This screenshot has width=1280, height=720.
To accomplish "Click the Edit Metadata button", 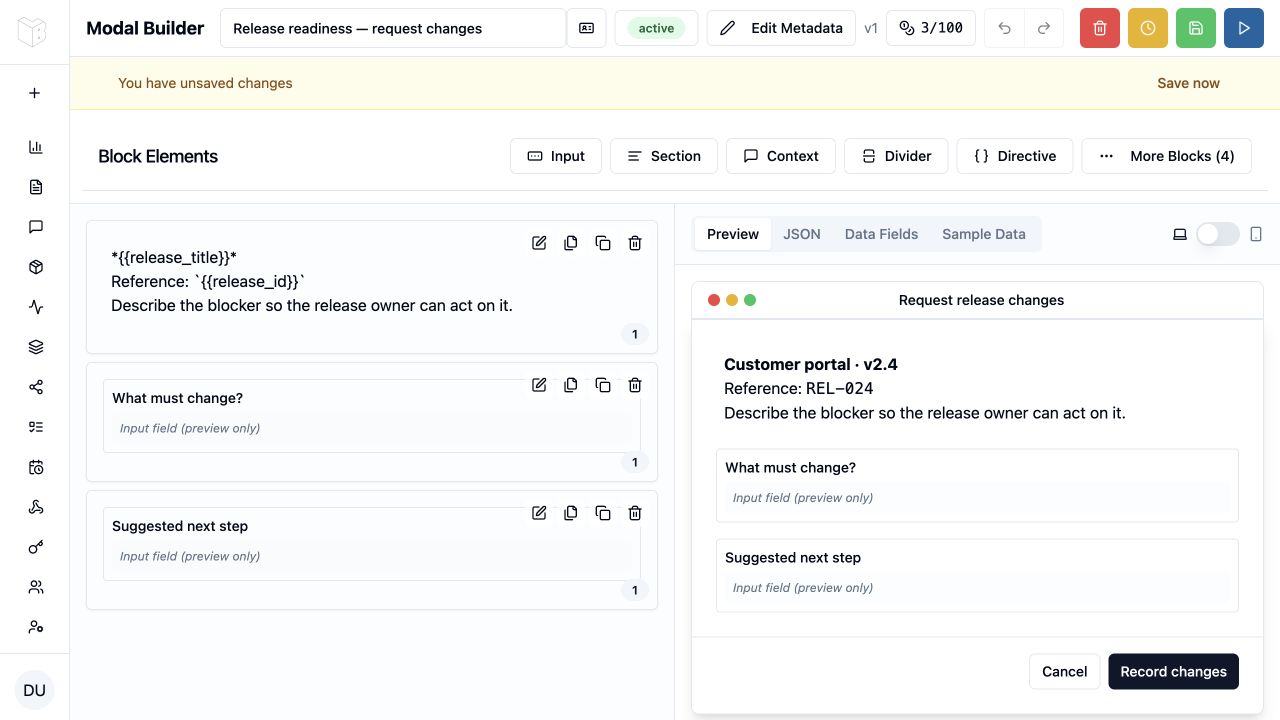I will pos(781,28).
